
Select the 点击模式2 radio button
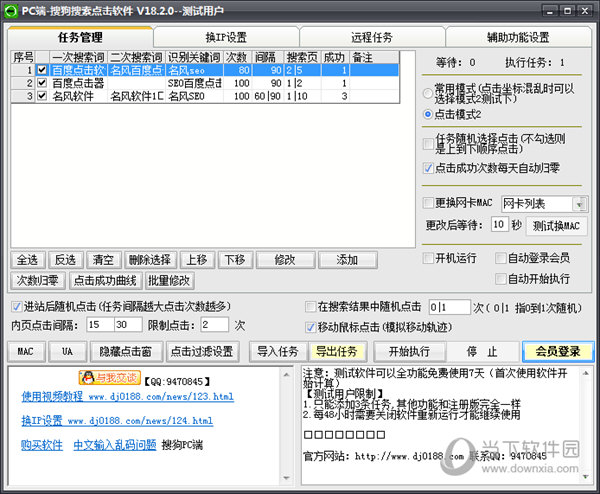tap(428, 114)
